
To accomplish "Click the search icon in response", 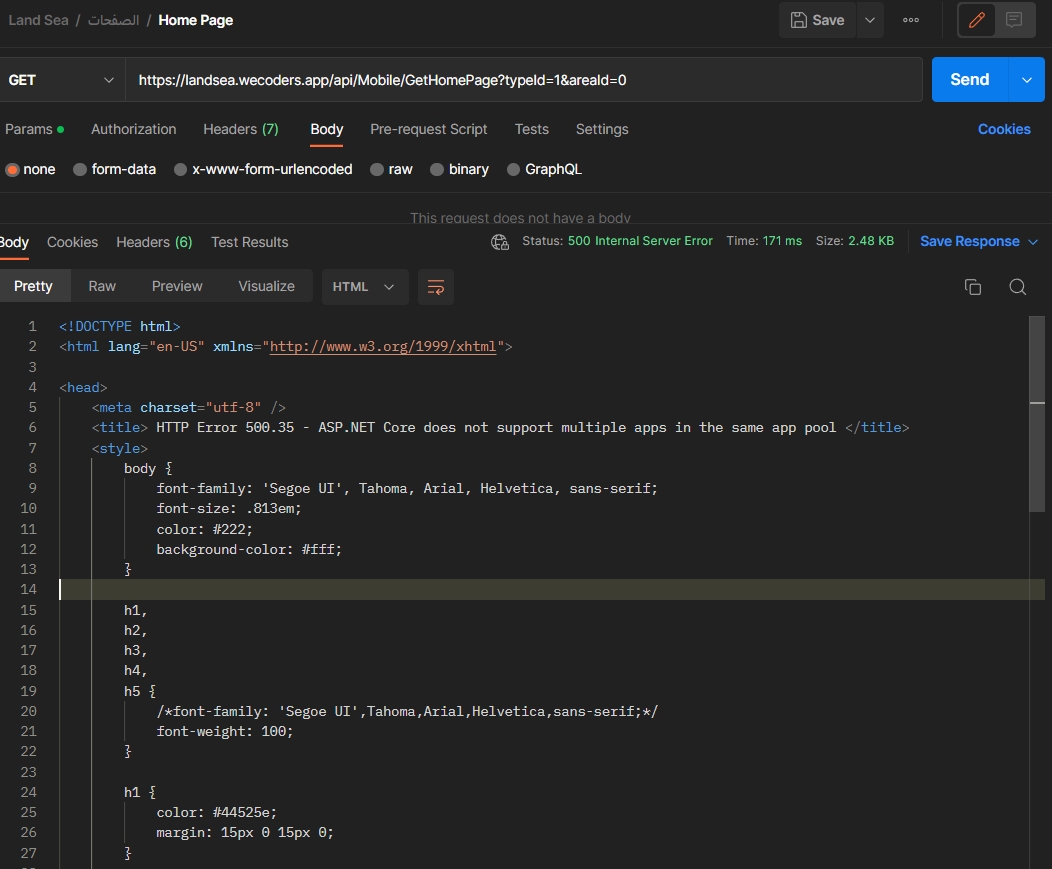I will [x=1017, y=287].
